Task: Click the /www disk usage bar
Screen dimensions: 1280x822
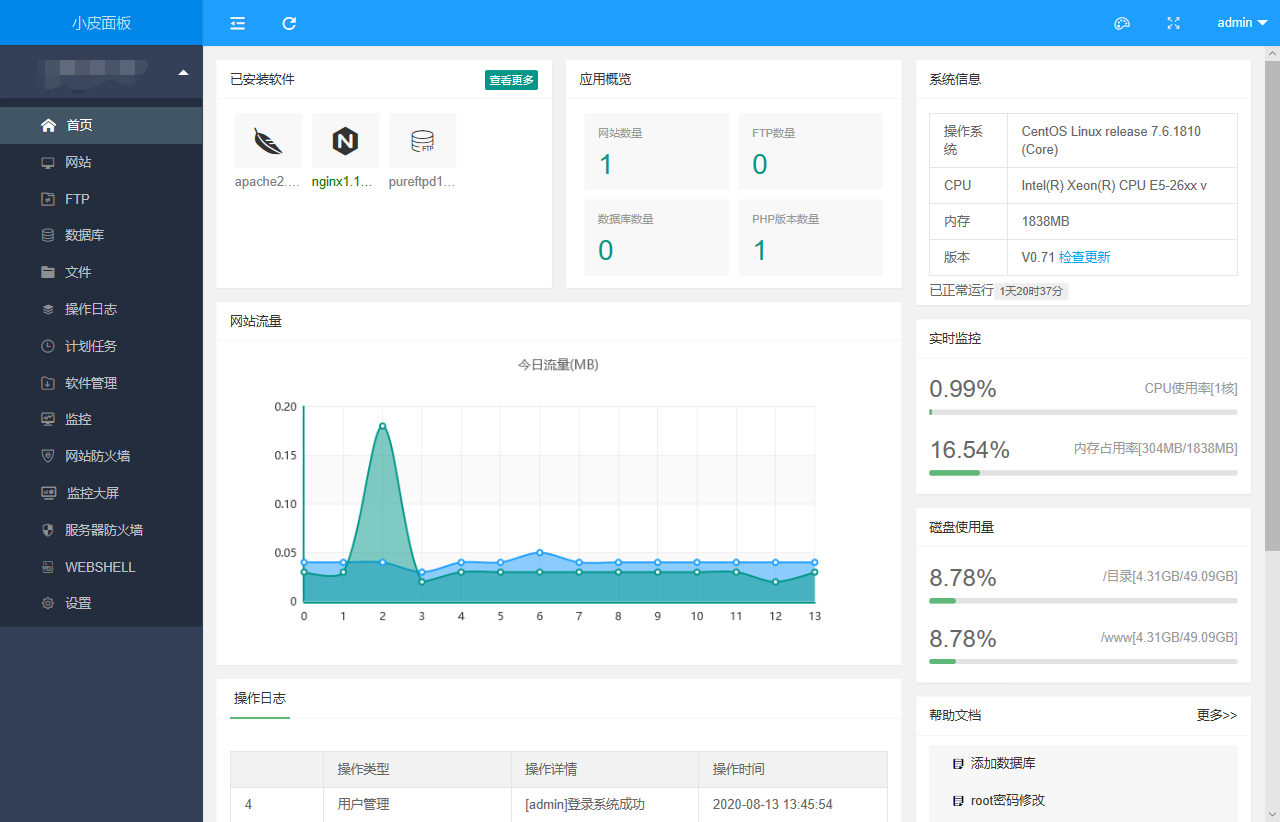Action: point(1083,662)
